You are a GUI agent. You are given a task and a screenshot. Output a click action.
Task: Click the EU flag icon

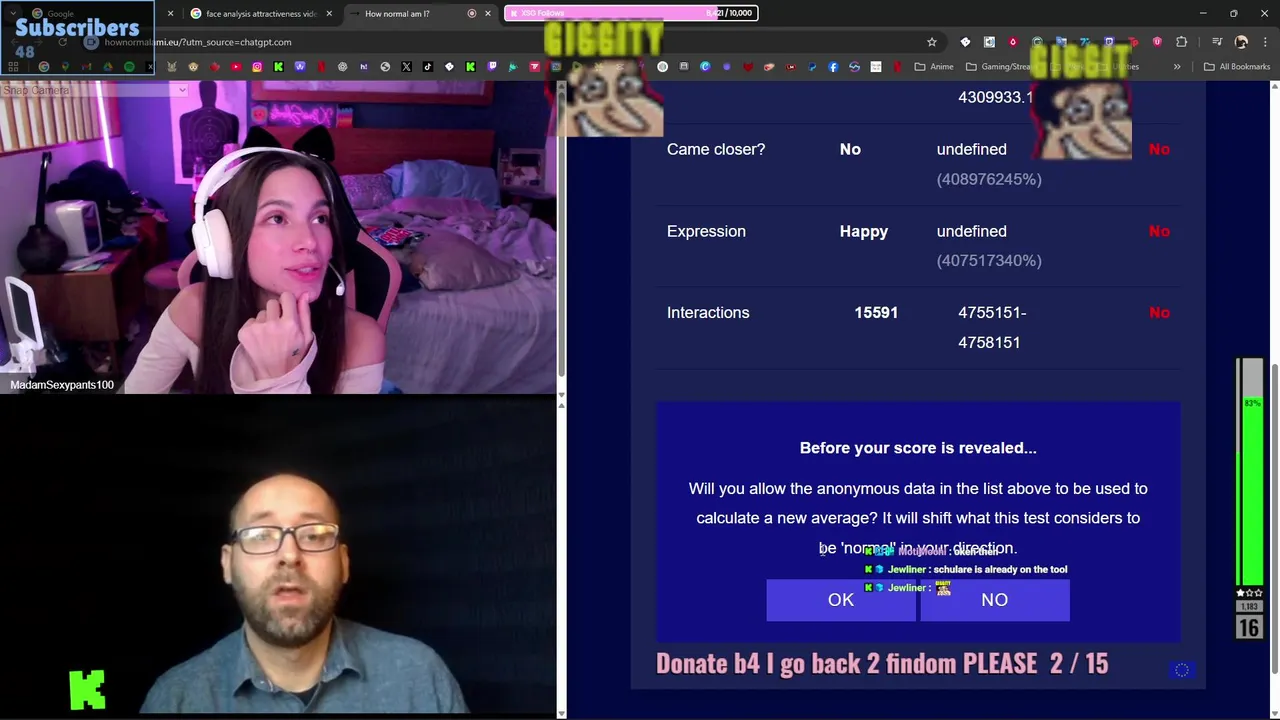click(x=1182, y=670)
